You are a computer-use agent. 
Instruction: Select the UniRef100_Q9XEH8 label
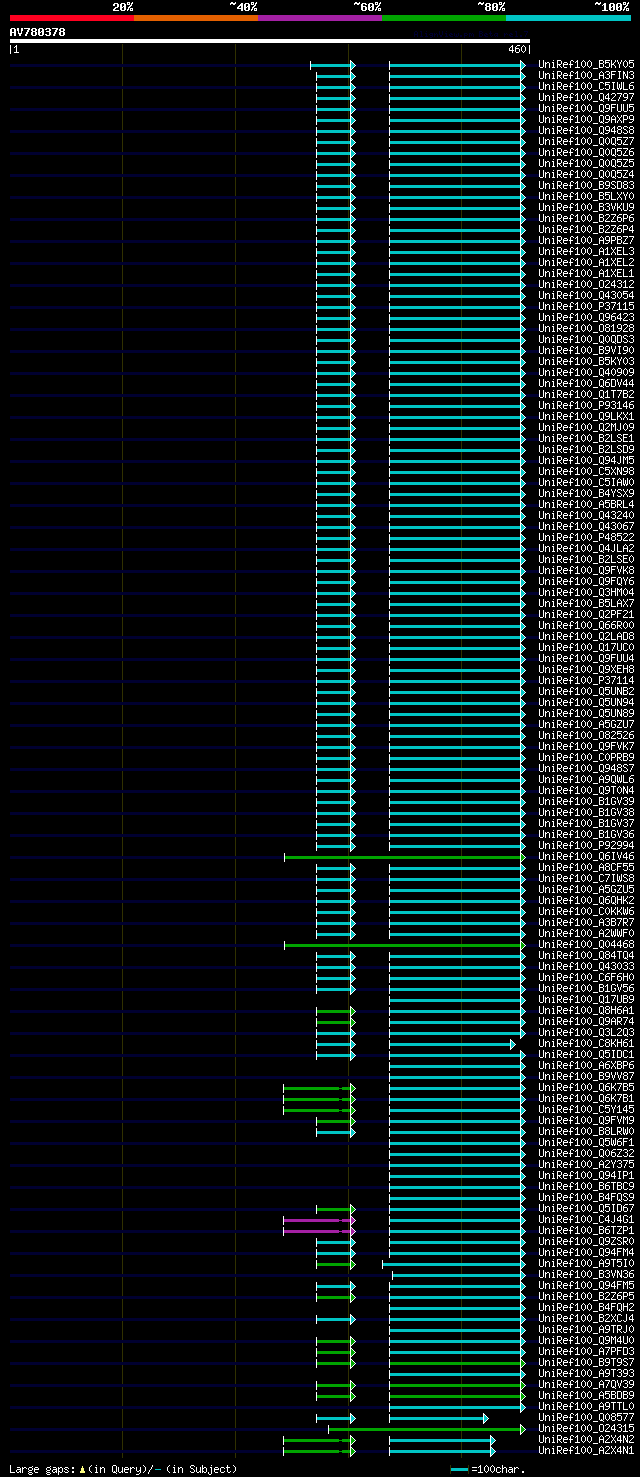586,669
